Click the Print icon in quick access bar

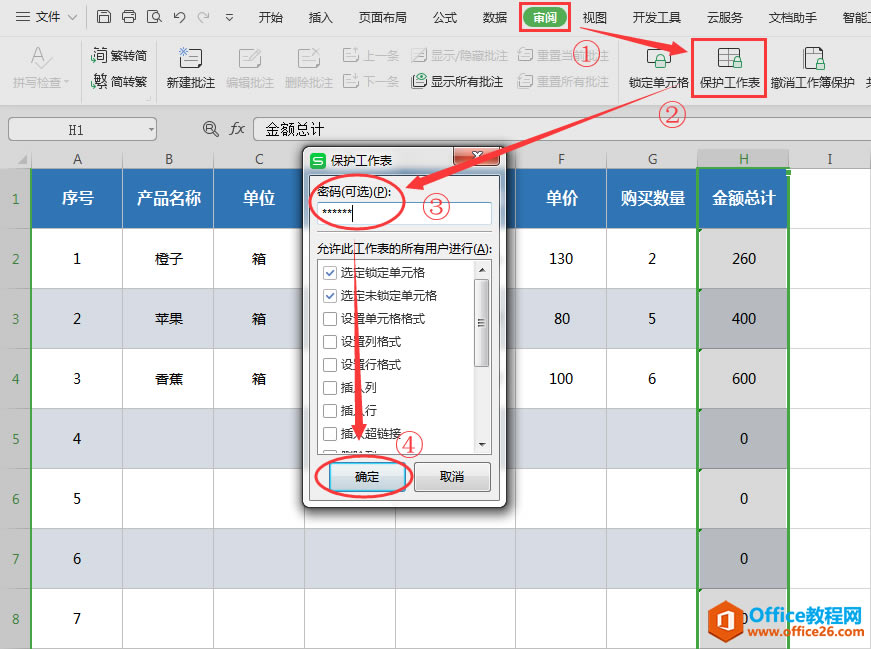point(128,15)
